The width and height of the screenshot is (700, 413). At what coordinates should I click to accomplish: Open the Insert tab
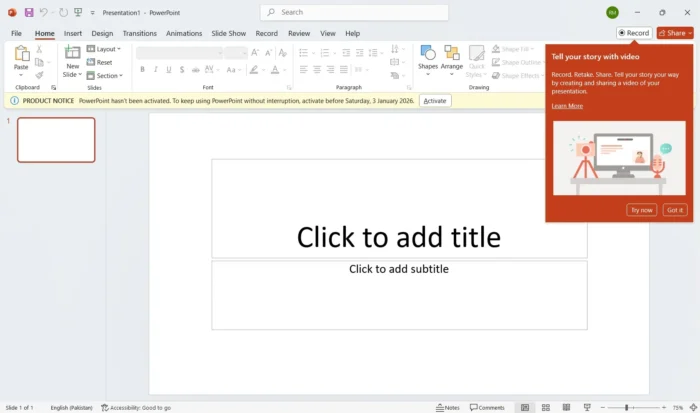[x=73, y=33]
